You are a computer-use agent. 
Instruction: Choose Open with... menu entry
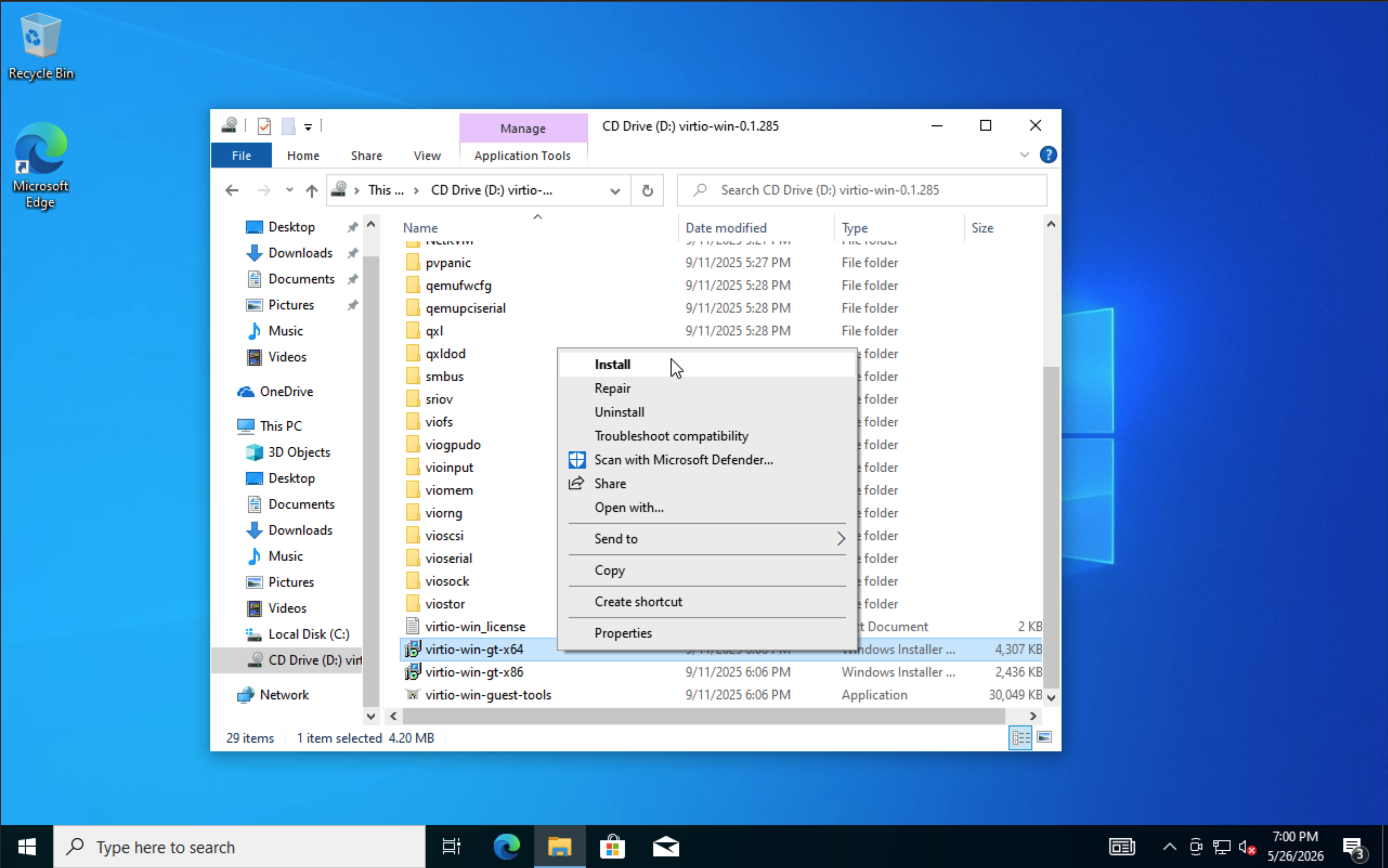(x=707, y=507)
